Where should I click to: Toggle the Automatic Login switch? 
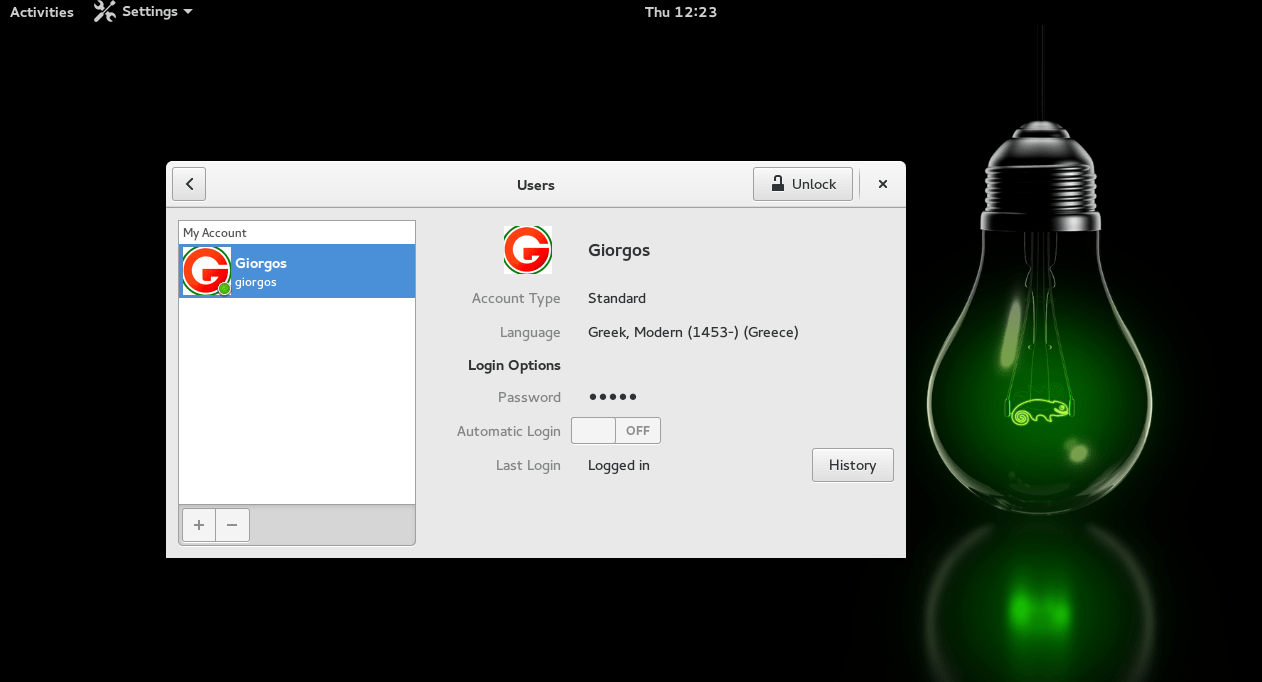pyautogui.click(x=615, y=431)
